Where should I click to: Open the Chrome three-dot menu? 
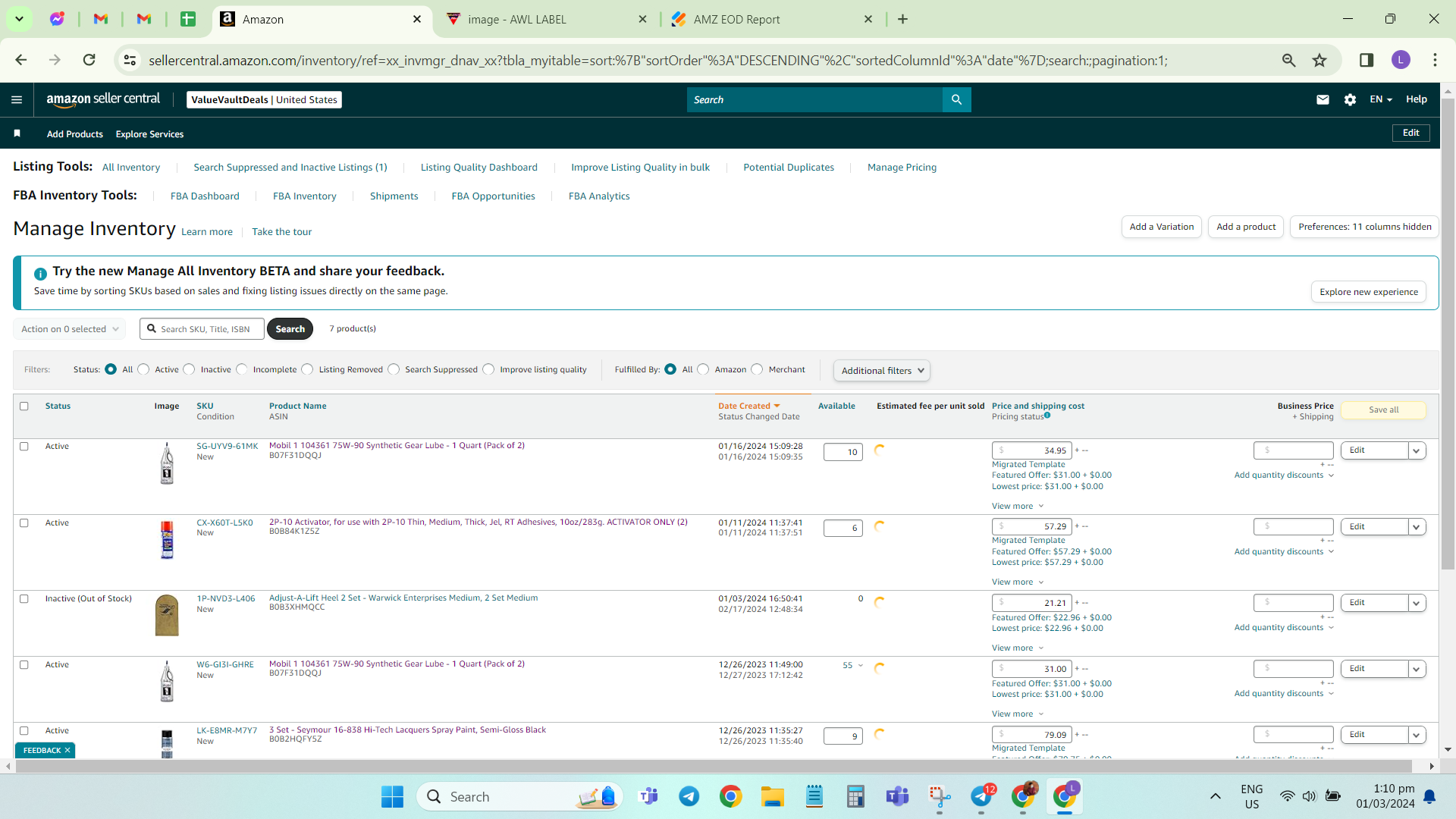click(x=1435, y=60)
